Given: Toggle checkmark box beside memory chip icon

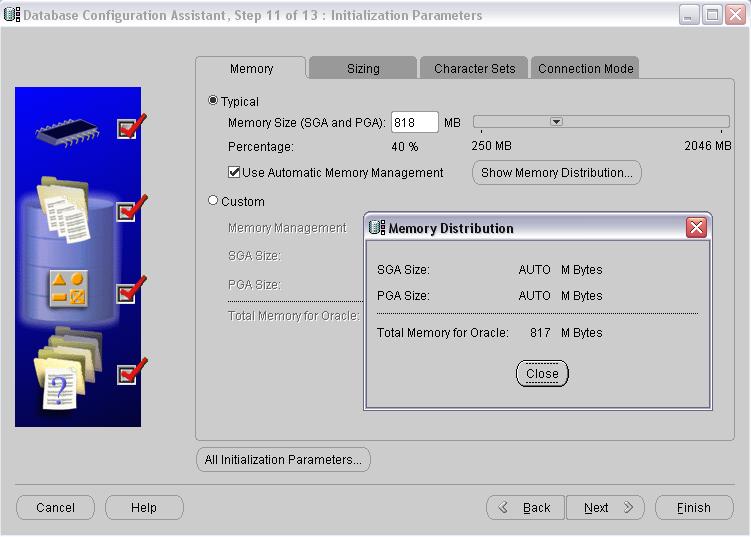Looking at the screenshot, I should tap(127, 129).
